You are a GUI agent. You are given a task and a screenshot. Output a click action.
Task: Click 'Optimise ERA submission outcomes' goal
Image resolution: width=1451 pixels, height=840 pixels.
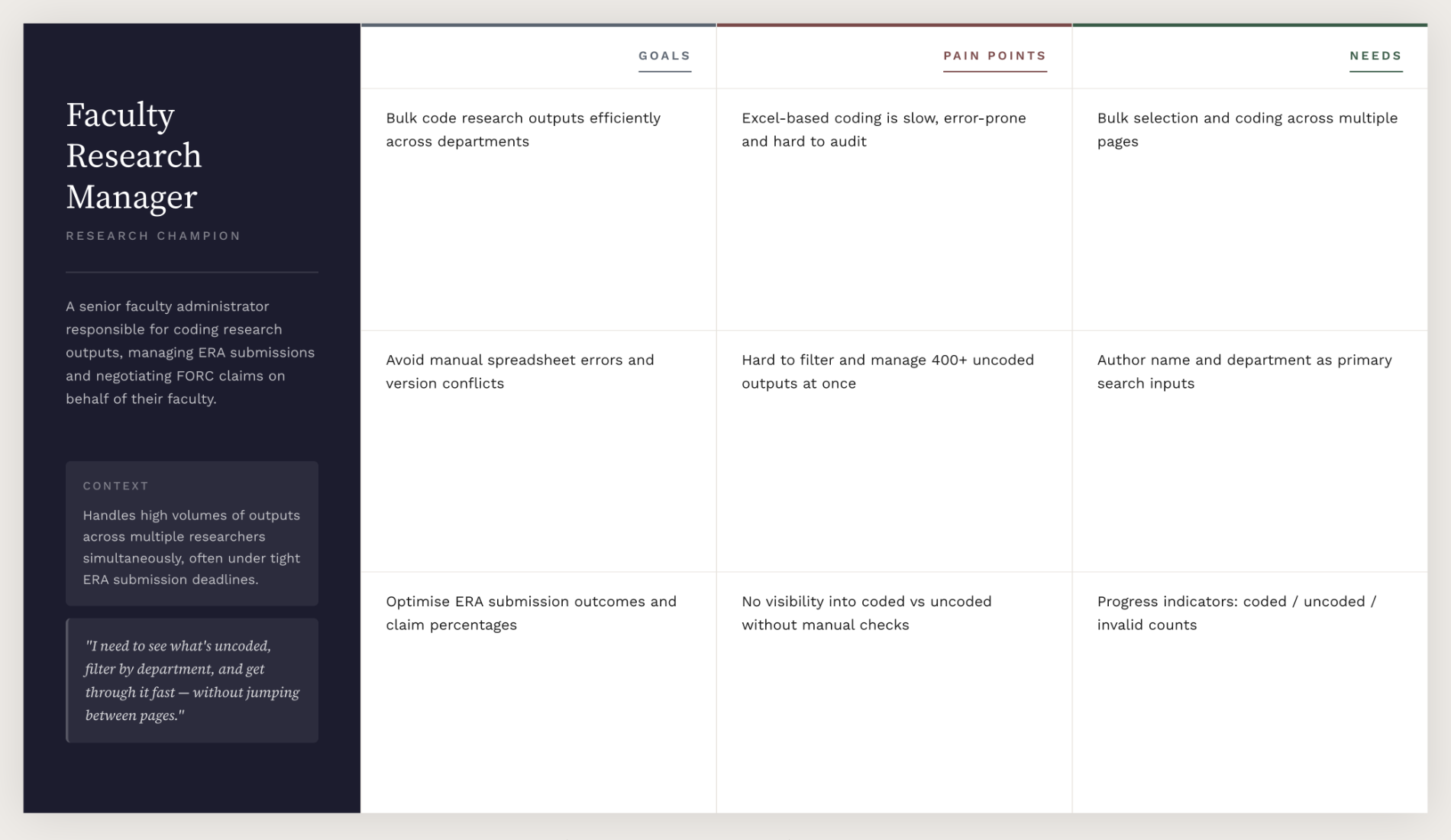coord(531,613)
